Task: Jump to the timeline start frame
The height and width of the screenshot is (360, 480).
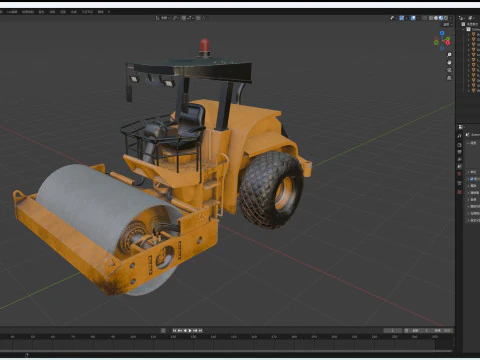Action: (x=174, y=330)
